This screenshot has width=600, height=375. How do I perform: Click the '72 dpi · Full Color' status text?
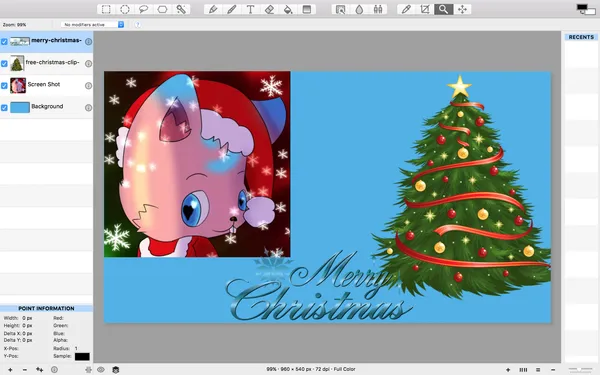point(334,369)
